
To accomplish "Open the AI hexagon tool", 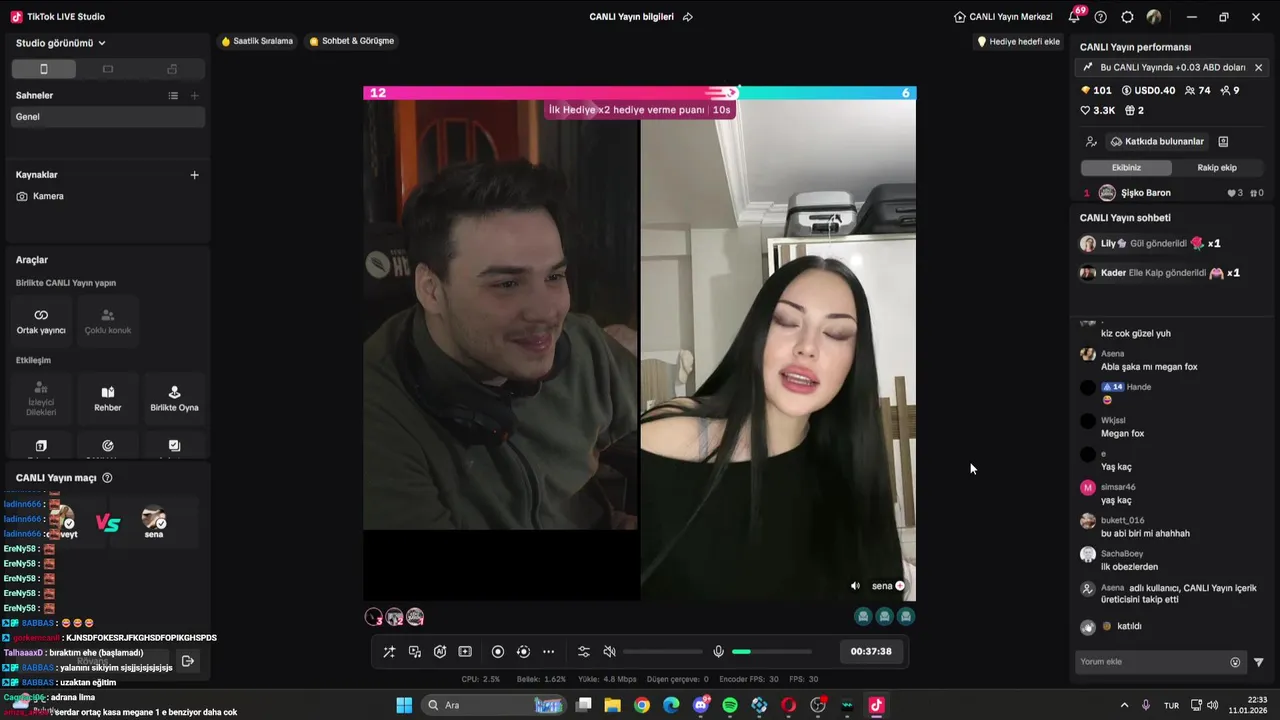I will click(440, 652).
